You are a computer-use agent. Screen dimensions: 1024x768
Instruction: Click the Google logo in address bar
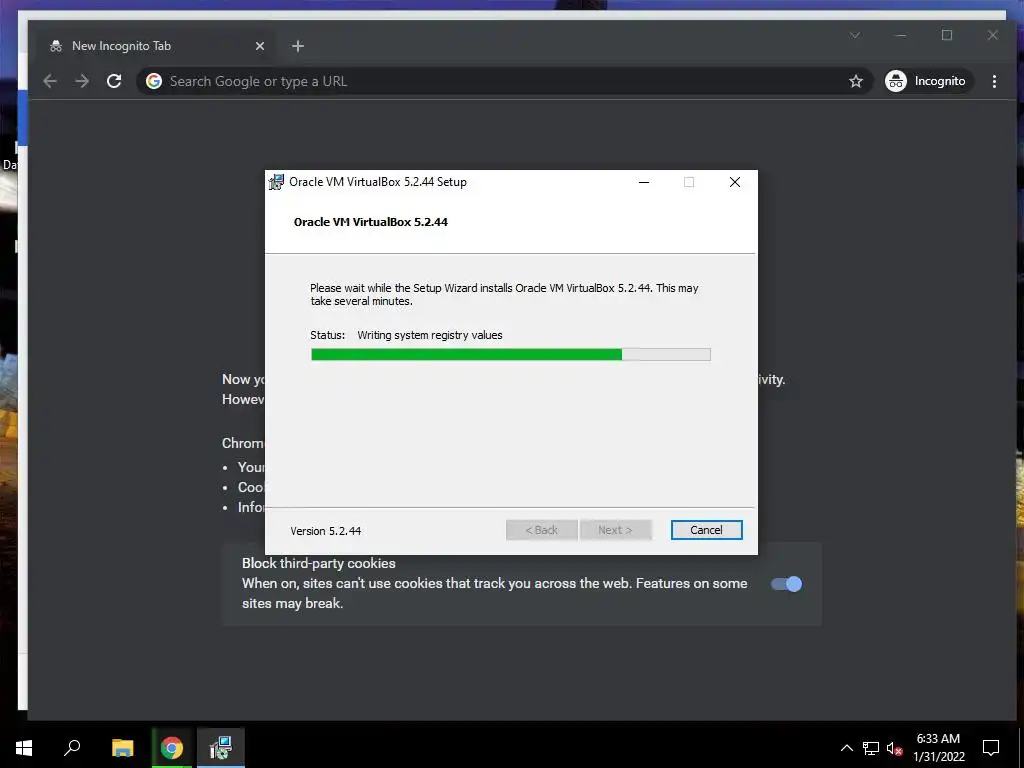click(x=154, y=81)
